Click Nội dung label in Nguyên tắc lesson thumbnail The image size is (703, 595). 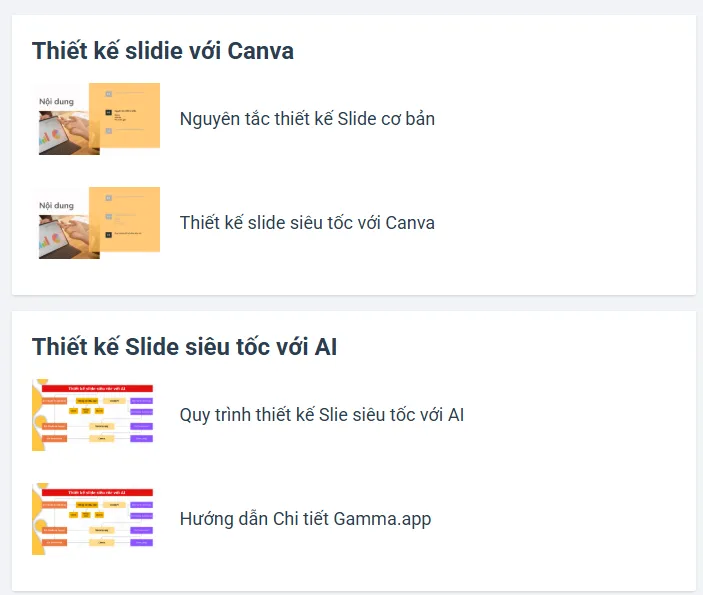pos(56,101)
